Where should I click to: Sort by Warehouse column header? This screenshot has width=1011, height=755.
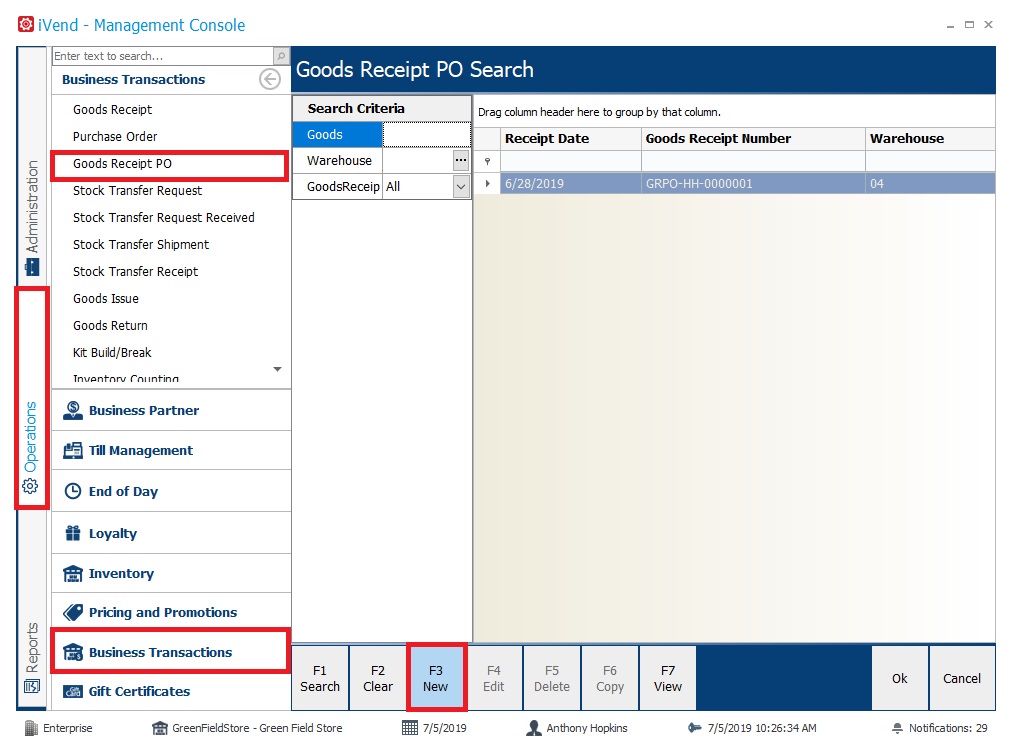coord(930,139)
